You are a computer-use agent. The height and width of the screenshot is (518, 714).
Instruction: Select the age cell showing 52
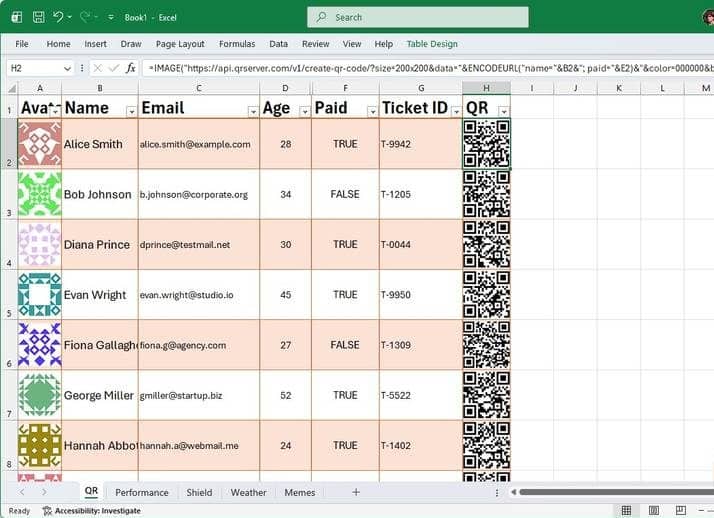click(286, 395)
